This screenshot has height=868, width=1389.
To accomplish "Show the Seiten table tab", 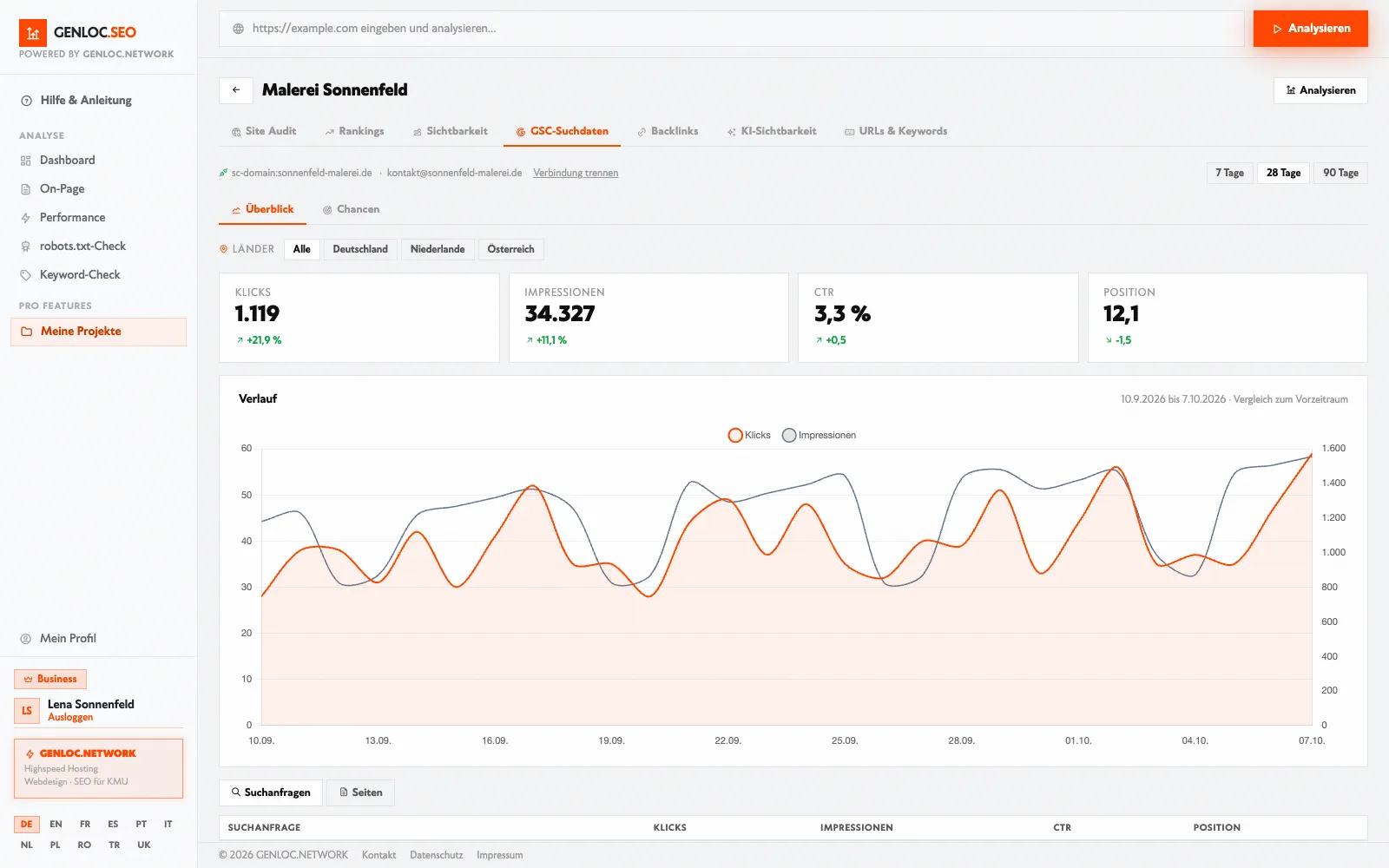I will coord(360,793).
